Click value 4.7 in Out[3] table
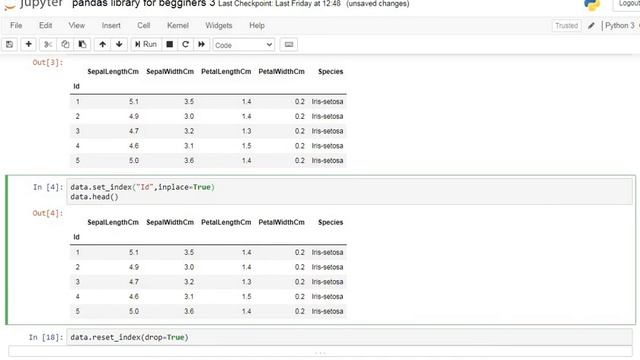This screenshot has height=360, width=640. (x=134, y=131)
